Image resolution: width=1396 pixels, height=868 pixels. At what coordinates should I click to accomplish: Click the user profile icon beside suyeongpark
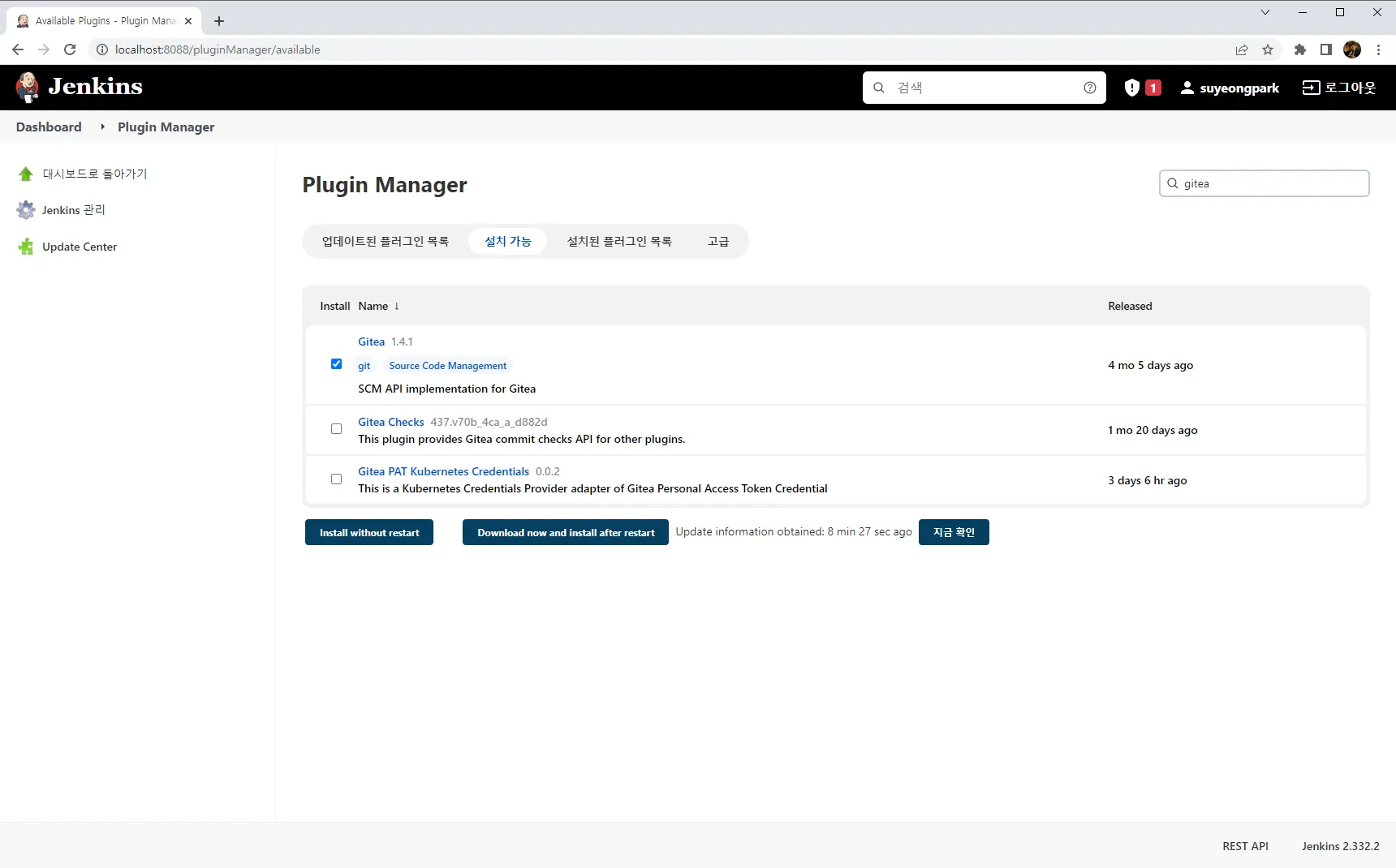1187,88
